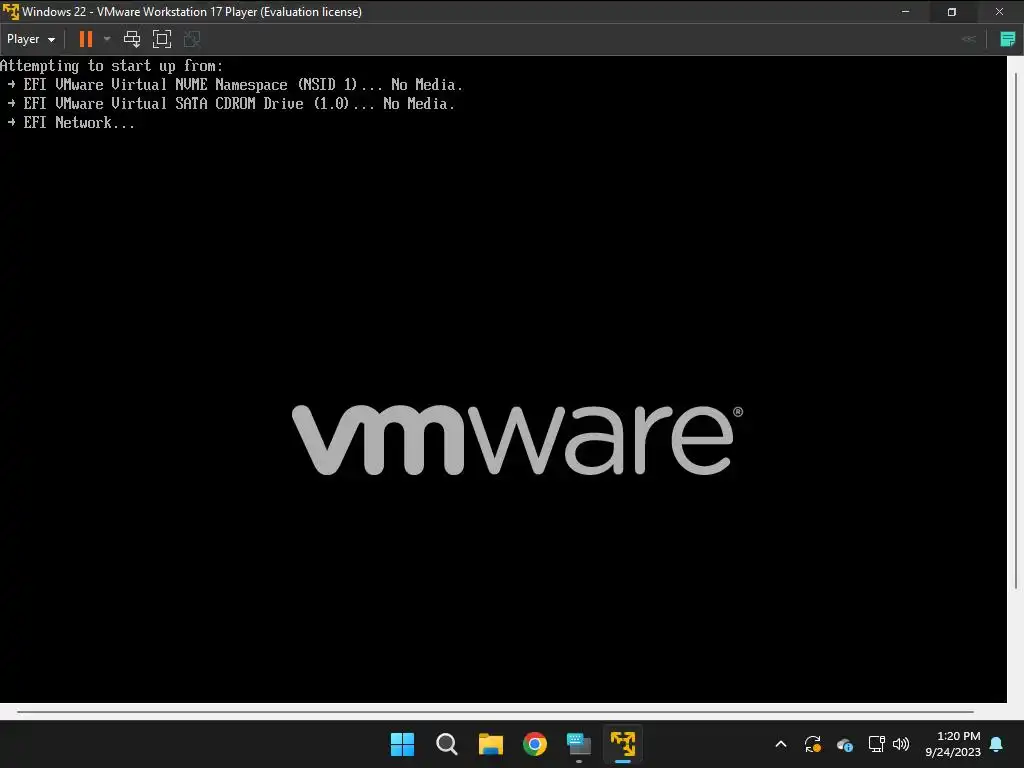Restore down the VMware window
This screenshot has width=1024, height=768.
952,12
